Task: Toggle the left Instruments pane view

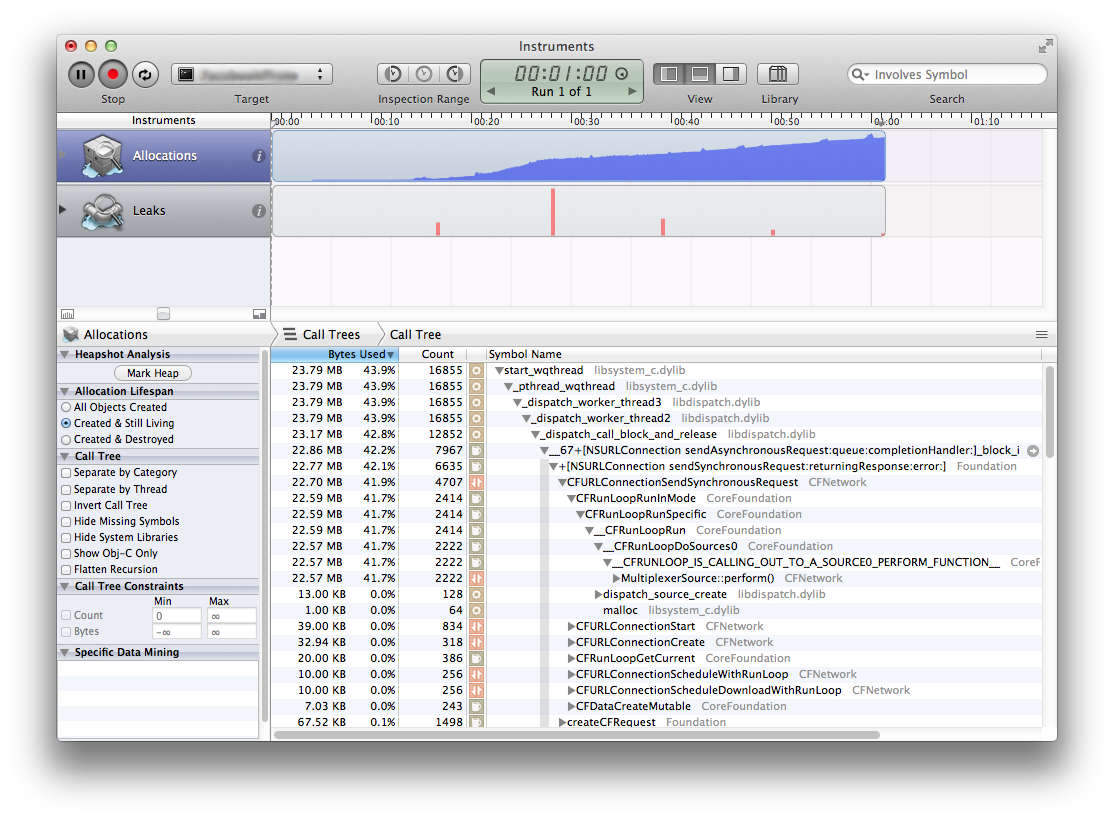Action: [x=669, y=74]
